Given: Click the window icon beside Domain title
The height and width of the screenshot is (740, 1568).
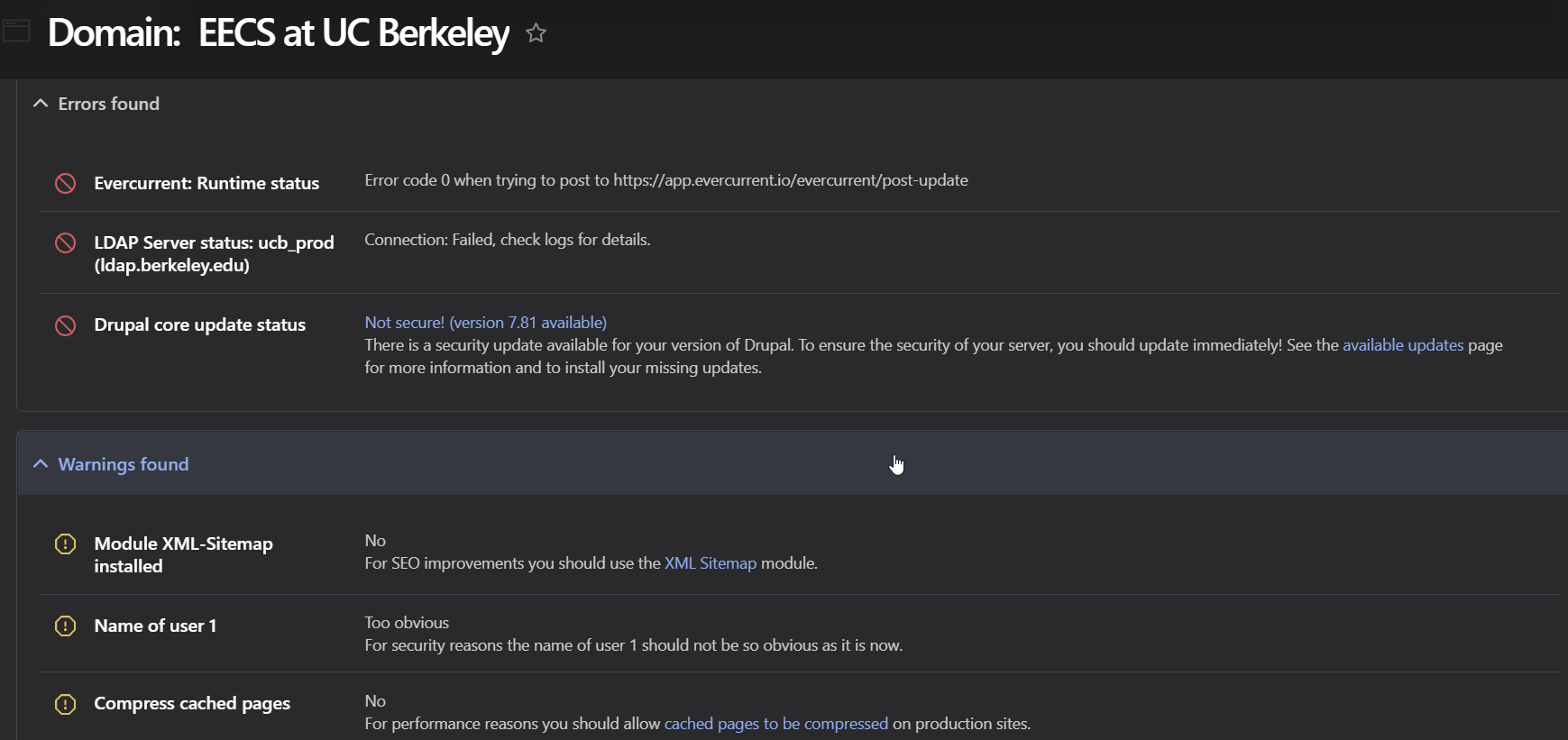Looking at the screenshot, I should (x=16, y=32).
